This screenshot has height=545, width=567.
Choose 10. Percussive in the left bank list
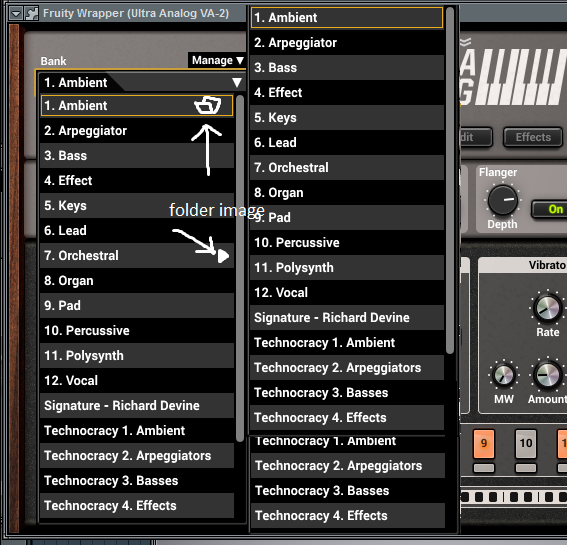coord(137,330)
